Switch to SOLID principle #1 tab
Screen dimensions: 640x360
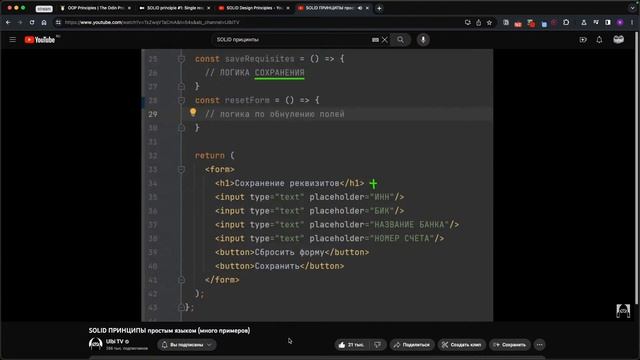(x=175, y=8)
